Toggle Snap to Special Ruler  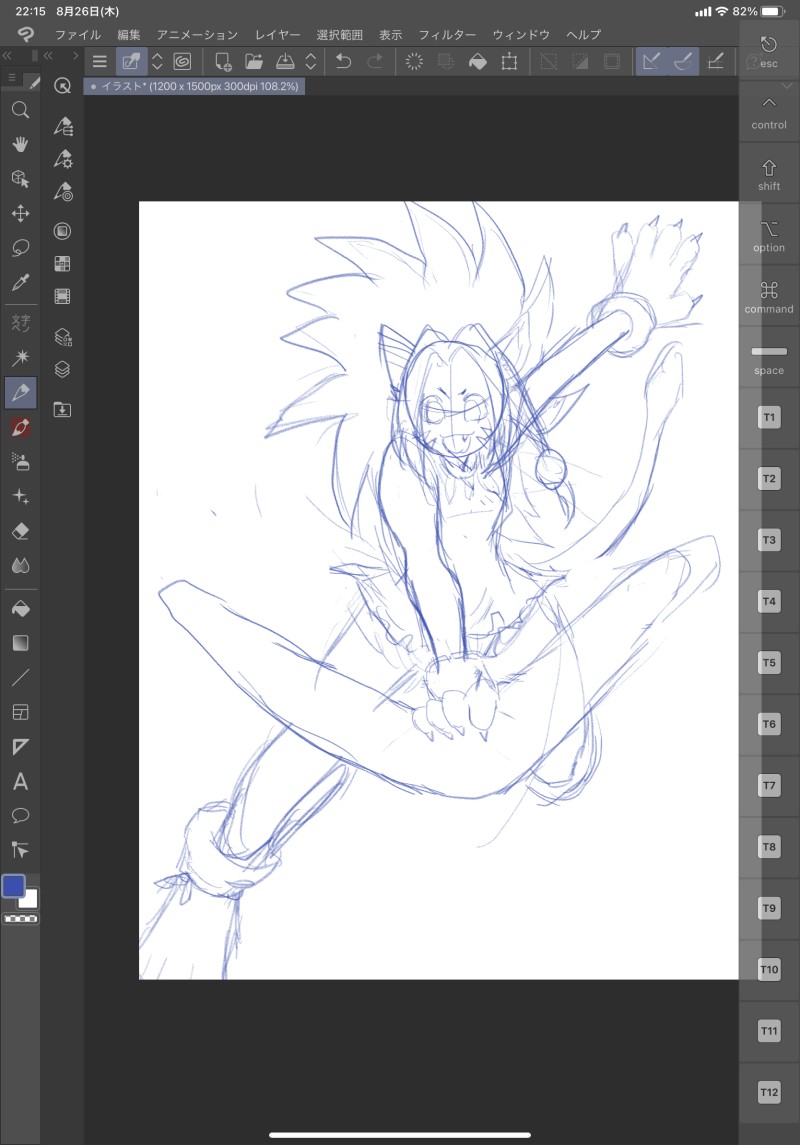[x=682, y=61]
